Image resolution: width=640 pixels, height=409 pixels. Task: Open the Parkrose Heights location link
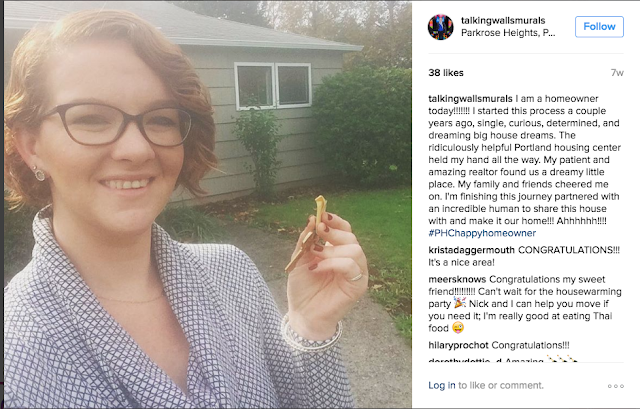(508, 33)
